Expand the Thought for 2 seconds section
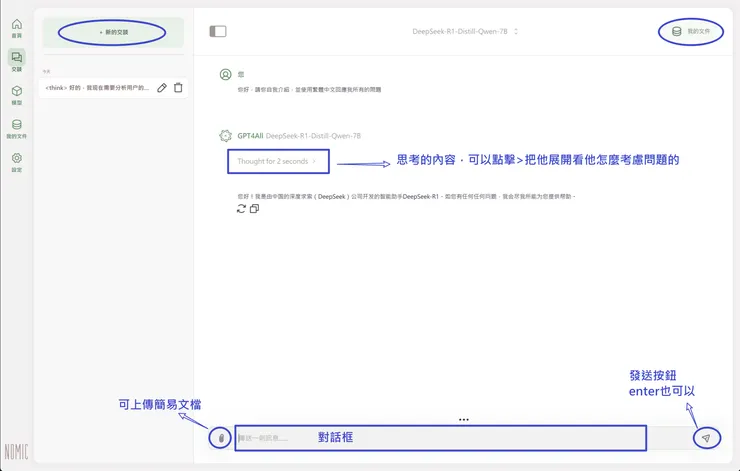Screen dimensions: 740x471 (x=278, y=161)
